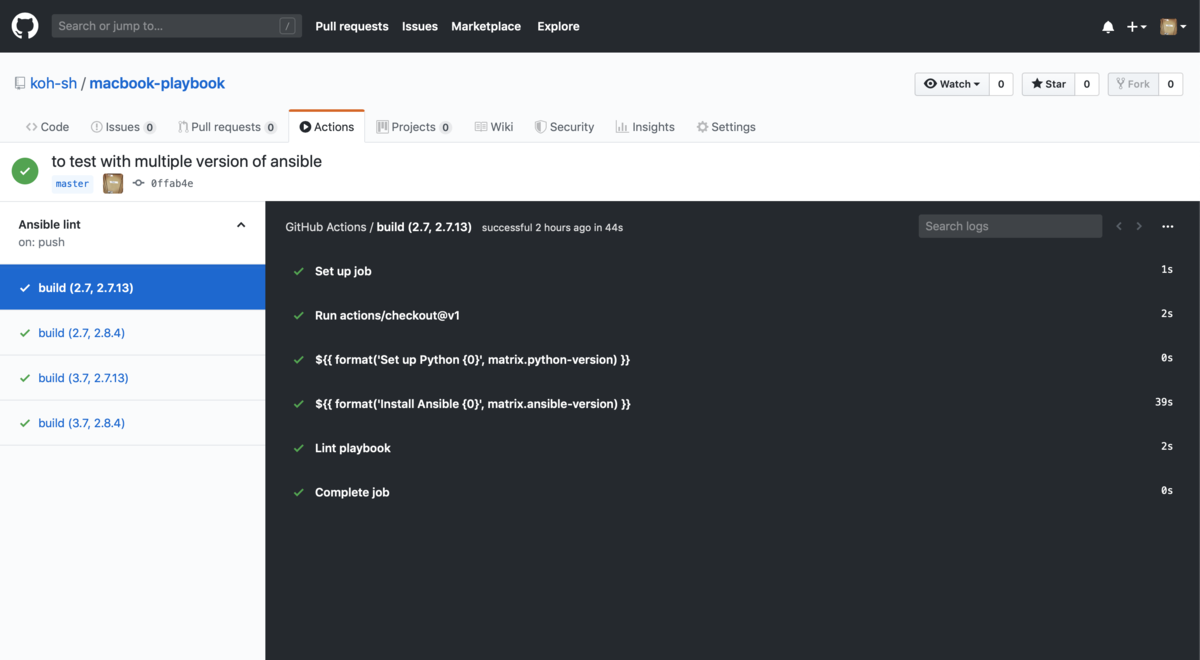Fork the repository
This screenshot has width=1200, height=660.
pyautogui.click(x=1133, y=84)
